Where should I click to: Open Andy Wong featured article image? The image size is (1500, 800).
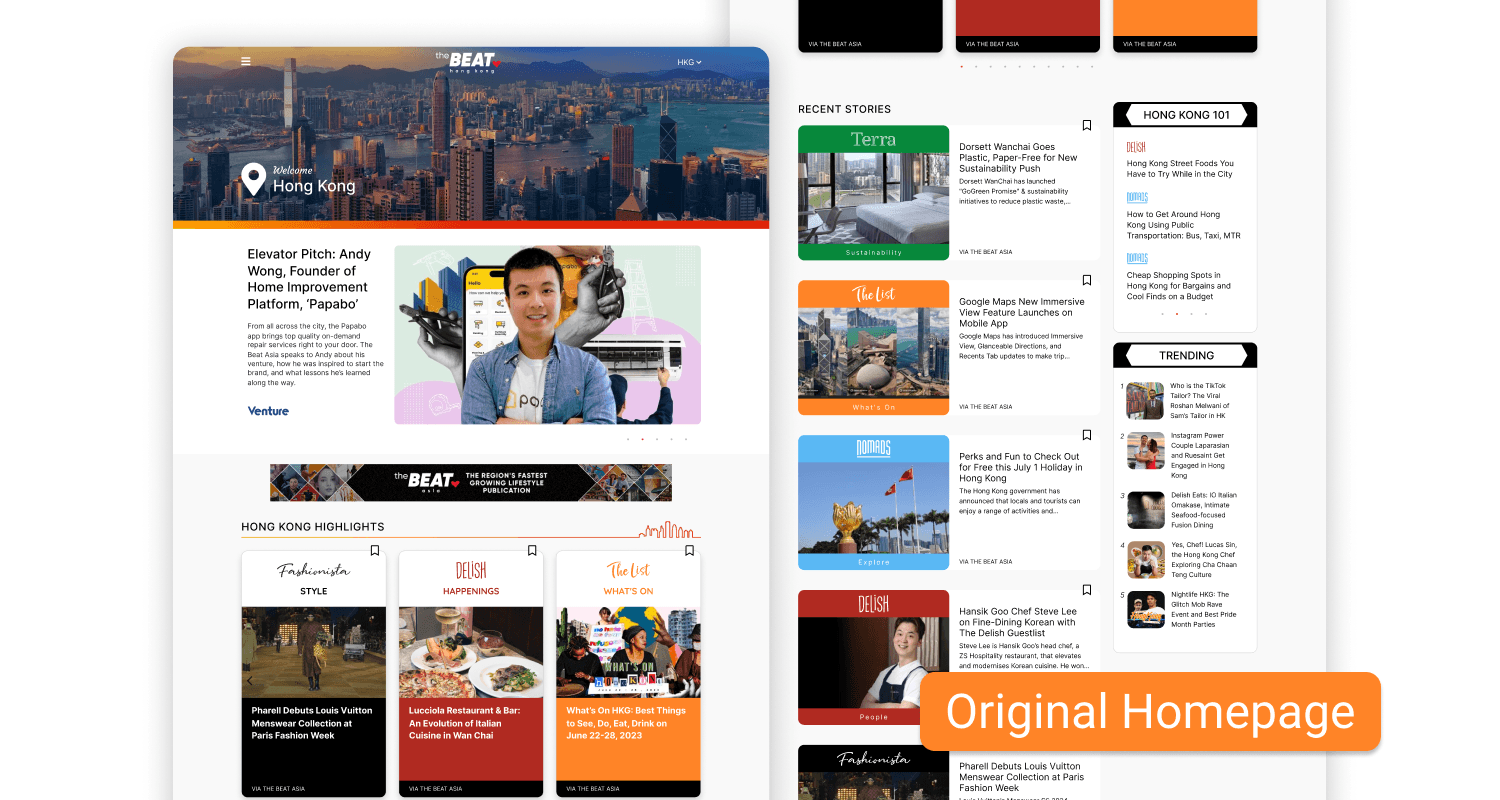click(547, 335)
